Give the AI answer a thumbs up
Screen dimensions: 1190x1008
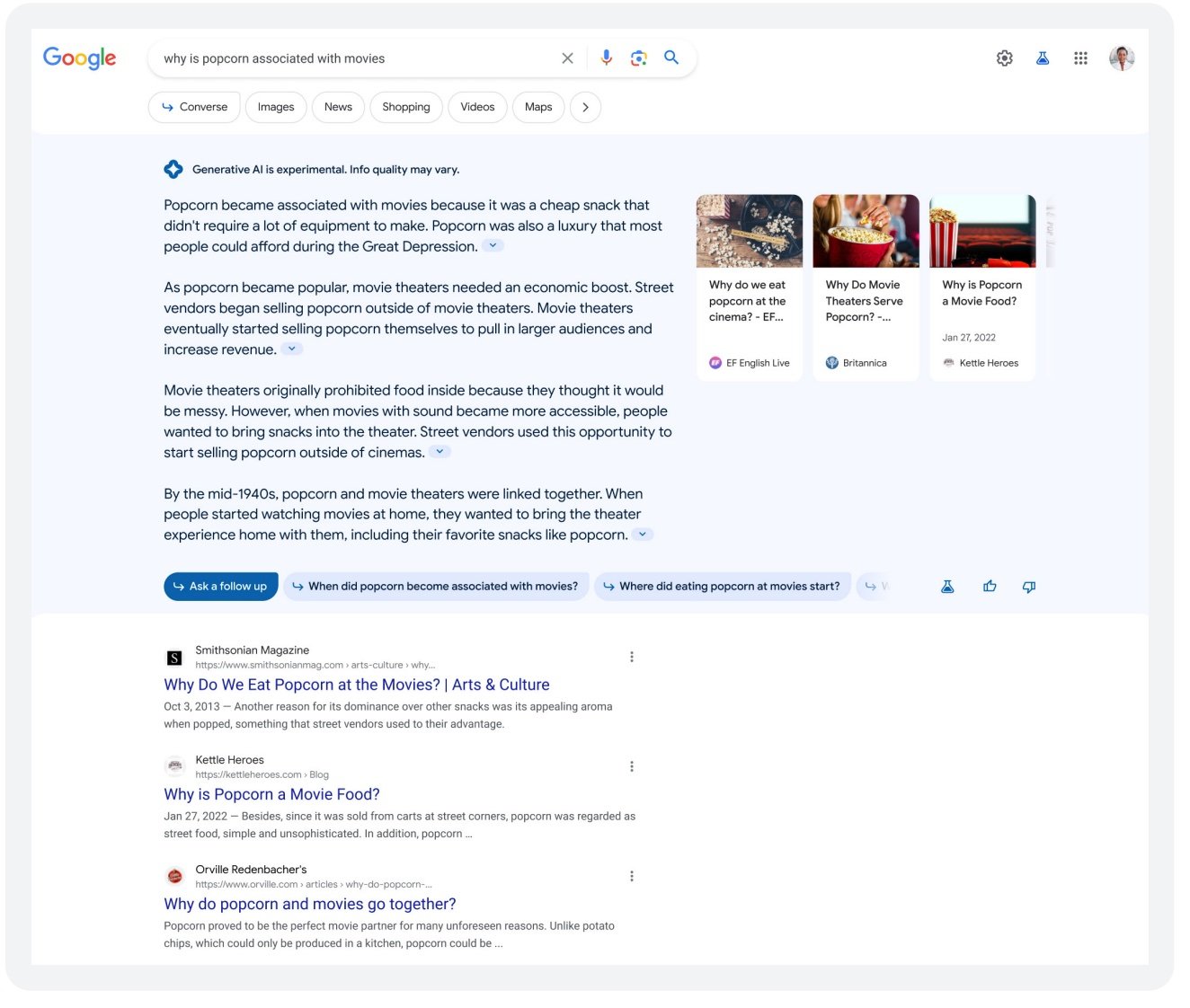[x=989, y=586]
